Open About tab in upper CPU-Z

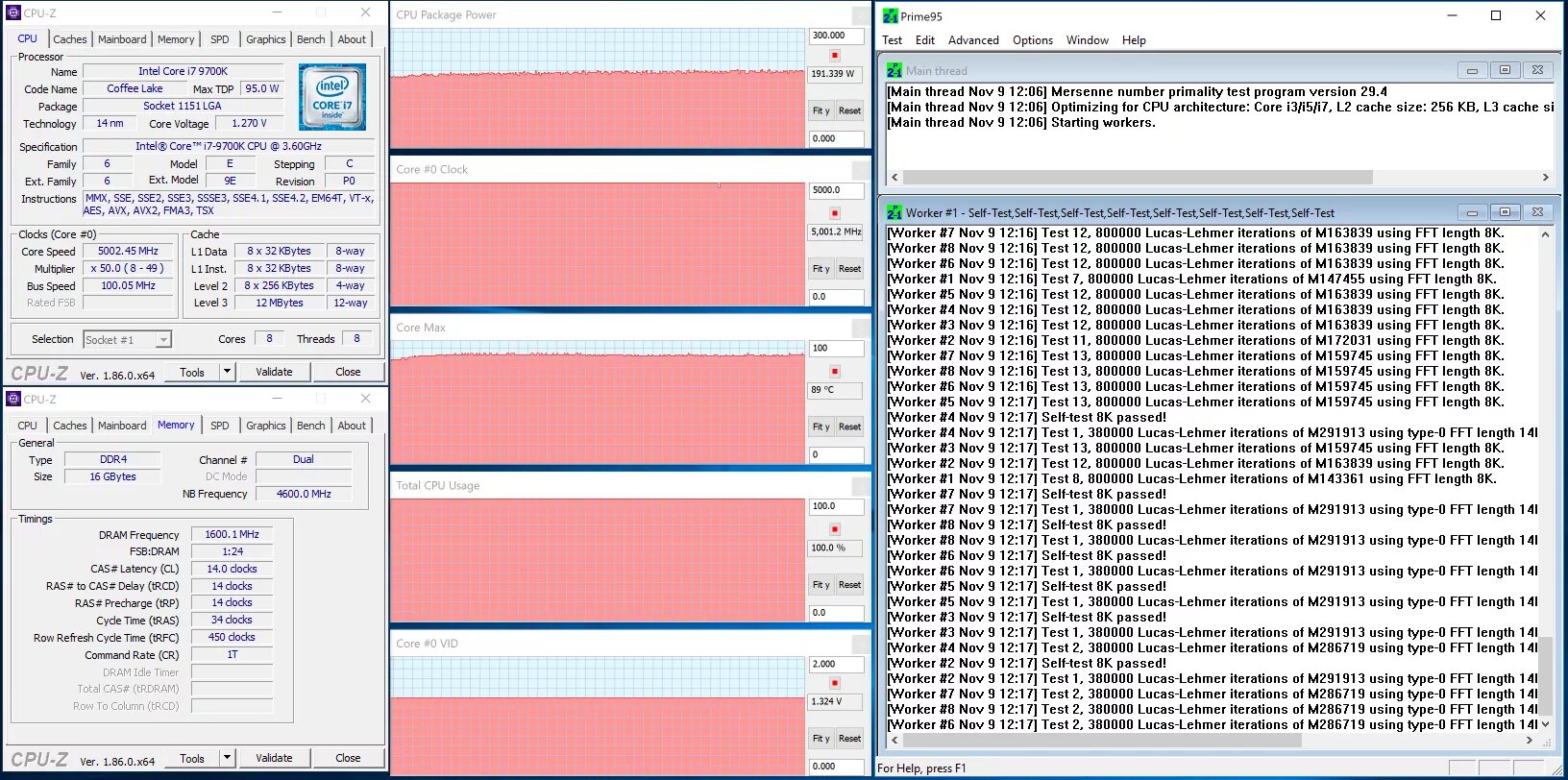pos(352,39)
